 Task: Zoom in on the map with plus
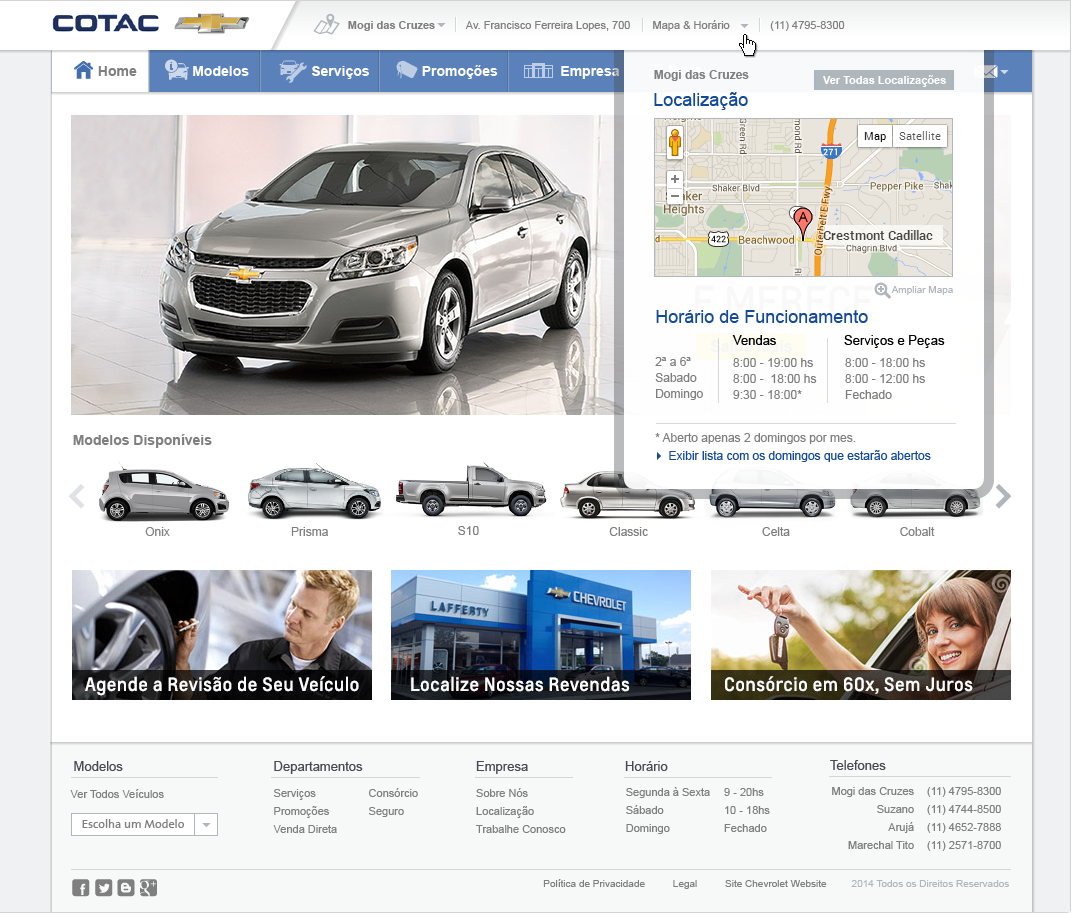pyautogui.click(x=675, y=179)
